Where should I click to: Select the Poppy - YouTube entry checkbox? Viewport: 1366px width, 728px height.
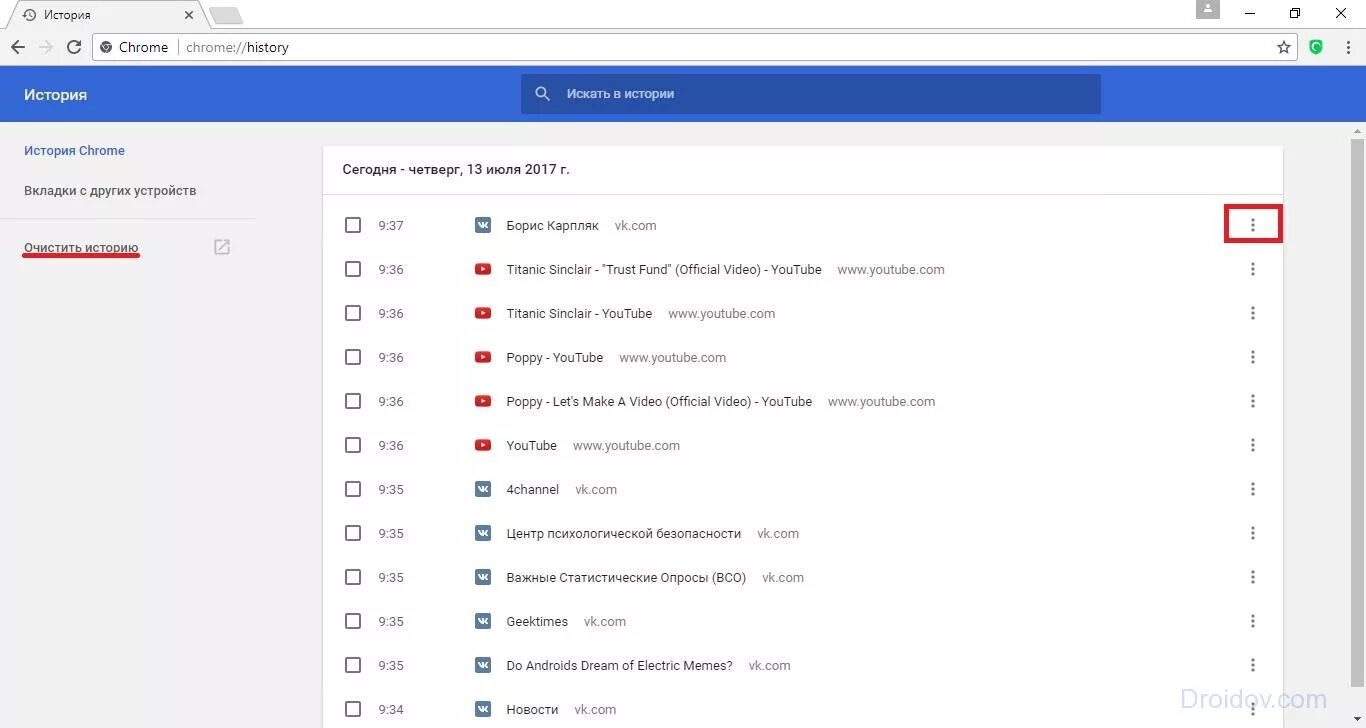point(353,357)
